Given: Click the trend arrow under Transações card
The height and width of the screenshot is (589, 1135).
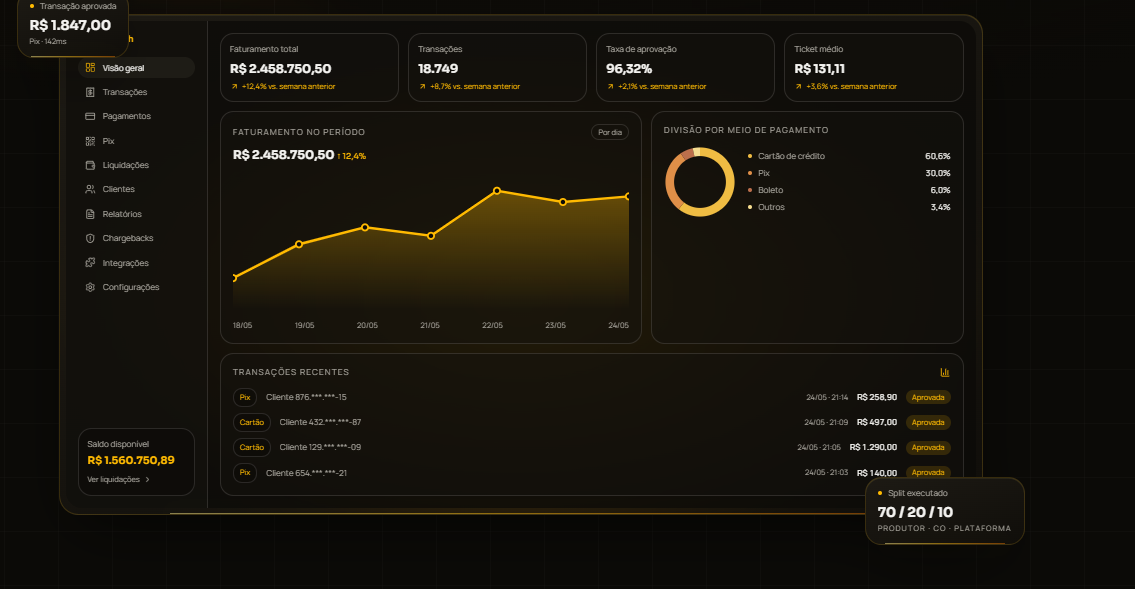Looking at the screenshot, I should click(423, 86).
